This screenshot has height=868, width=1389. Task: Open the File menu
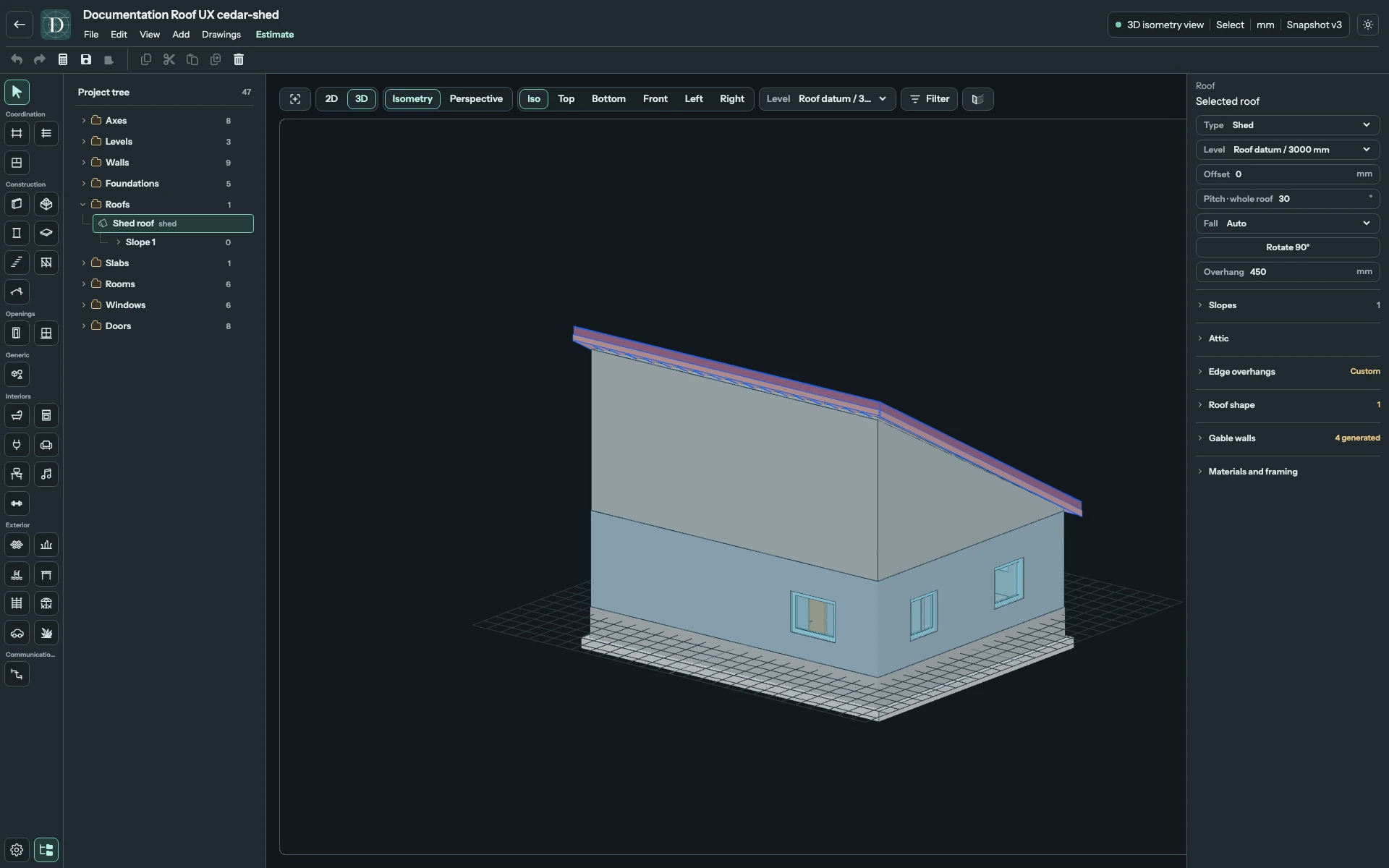[x=91, y=35]
